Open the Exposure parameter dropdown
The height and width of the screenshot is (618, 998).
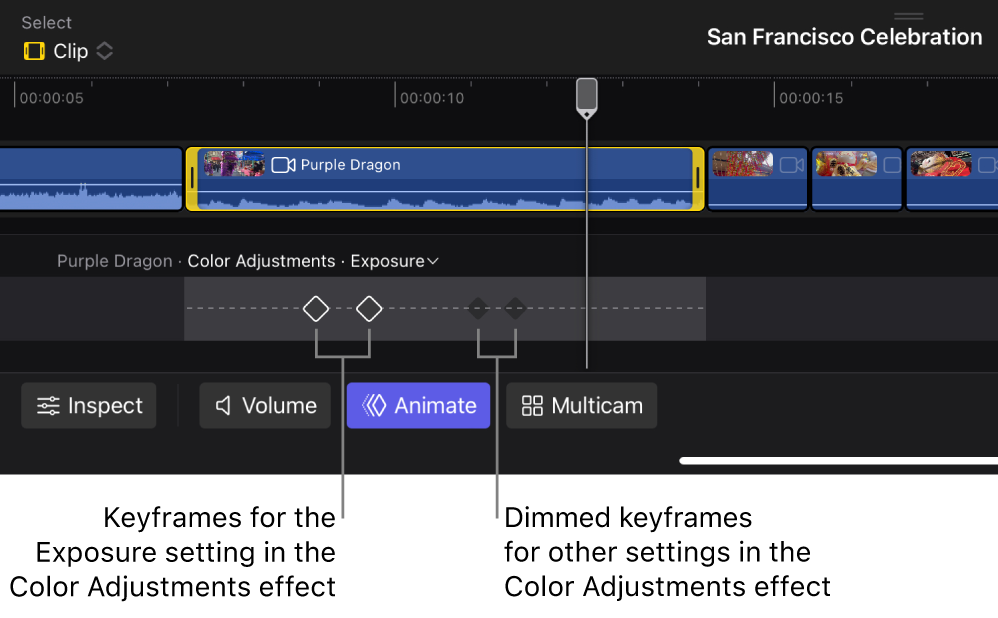[x=432, y=261]
